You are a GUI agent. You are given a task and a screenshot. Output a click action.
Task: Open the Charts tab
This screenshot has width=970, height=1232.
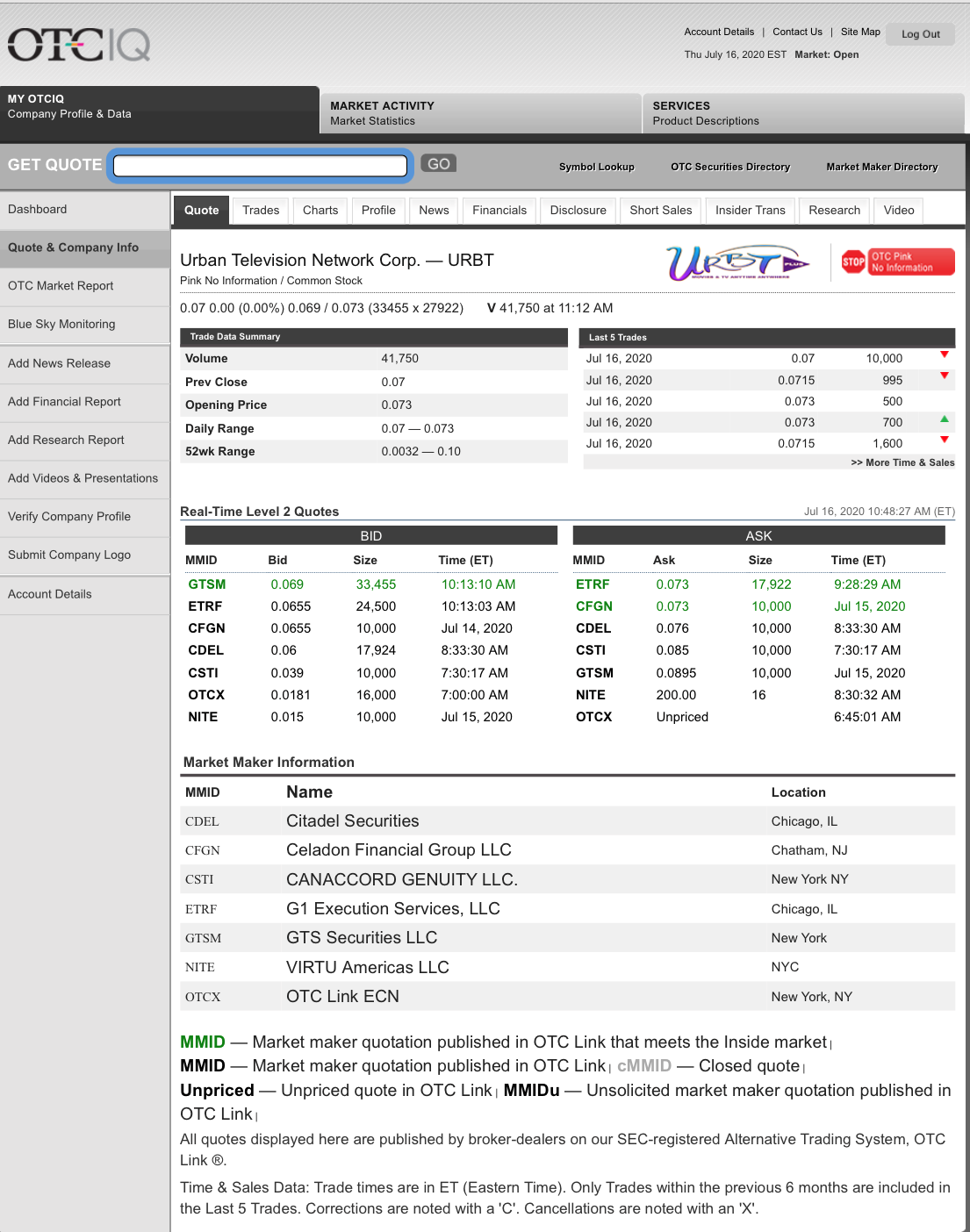pyautogui.click(x=320, y=211)
